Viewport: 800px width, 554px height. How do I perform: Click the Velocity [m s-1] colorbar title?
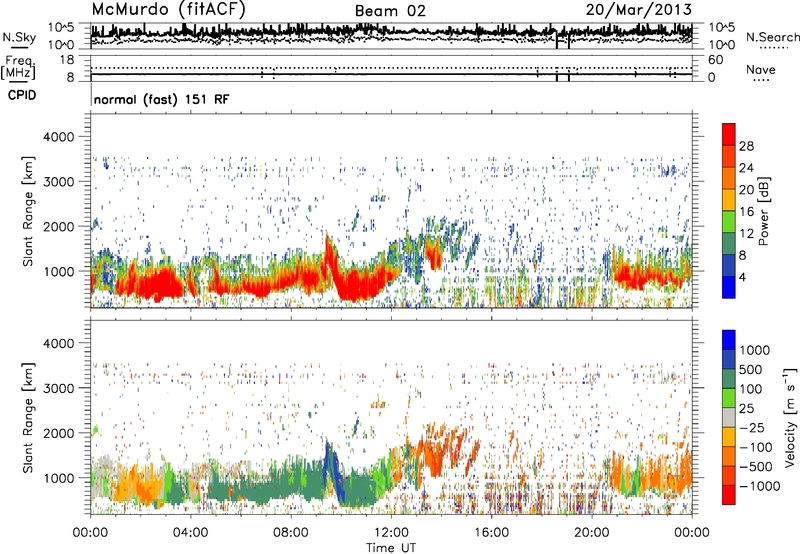tap(790, 417)
